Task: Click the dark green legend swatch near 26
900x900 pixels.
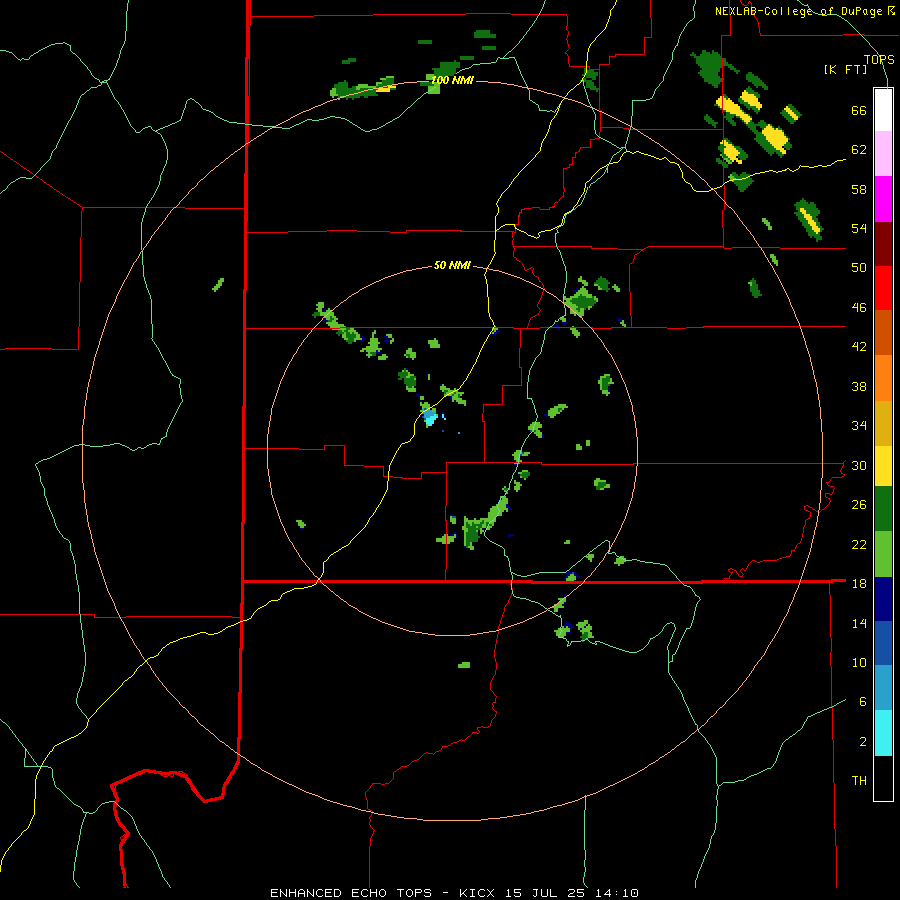Action: 883,509
